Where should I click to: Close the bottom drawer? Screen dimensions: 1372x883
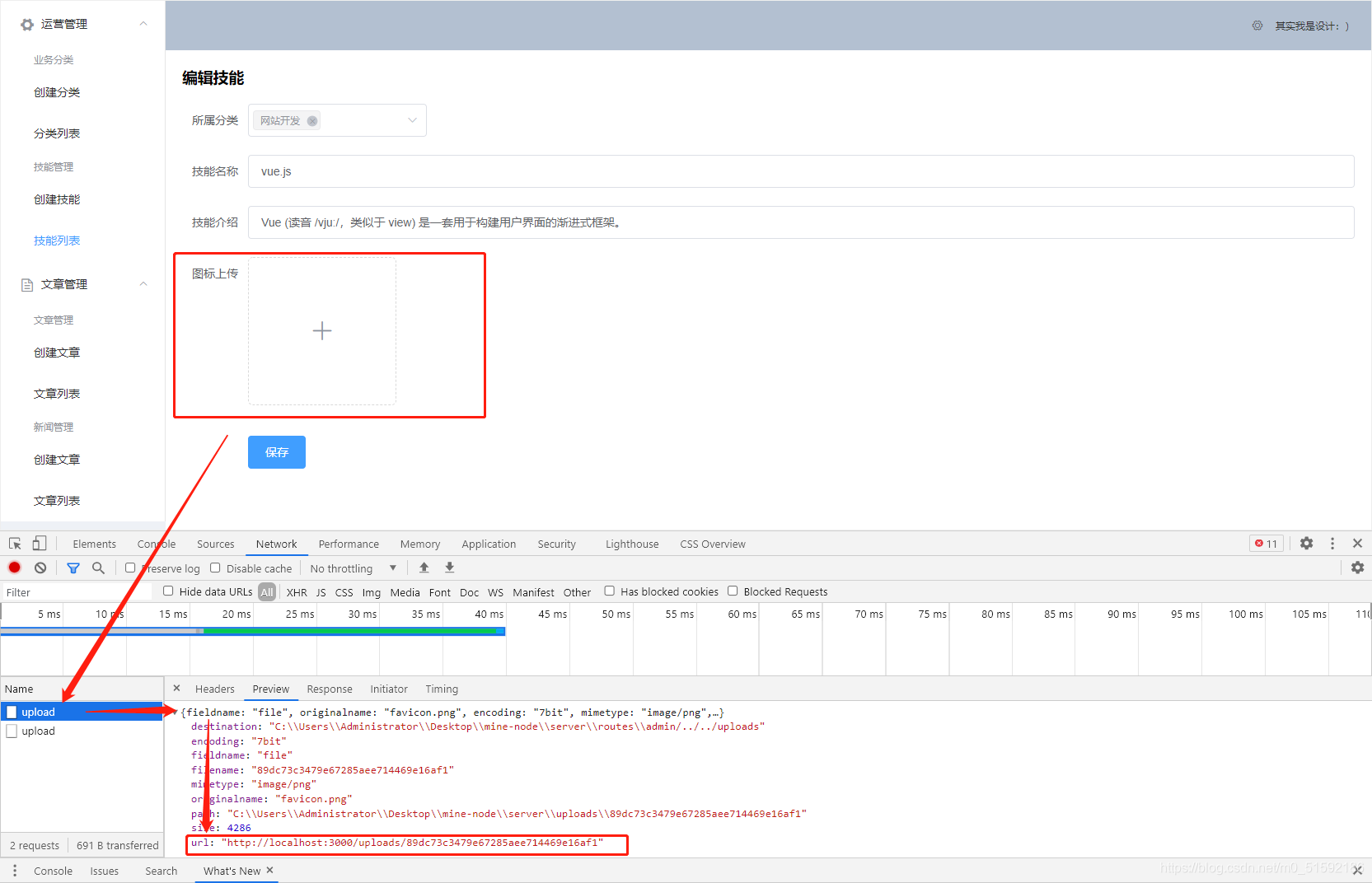[x=1357, y=871]
